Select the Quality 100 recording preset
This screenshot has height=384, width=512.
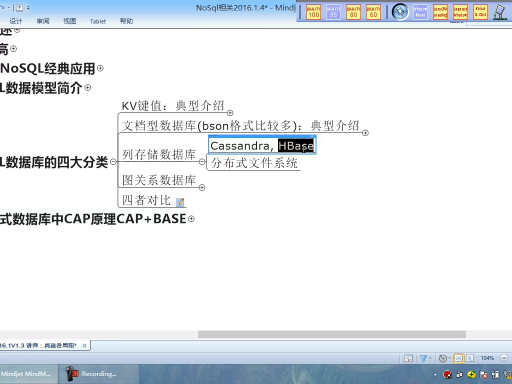(313, 12)
